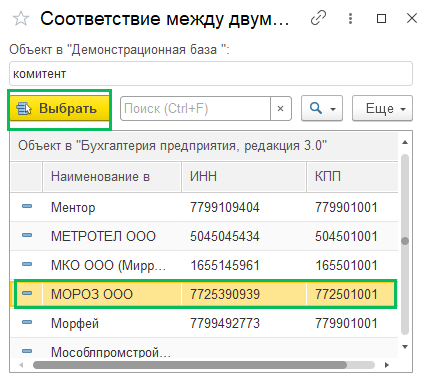The height and width of the screenshot is (378, 423).
Task: Click ИНН cell 1655145961
Action: [x=225, y=265]
